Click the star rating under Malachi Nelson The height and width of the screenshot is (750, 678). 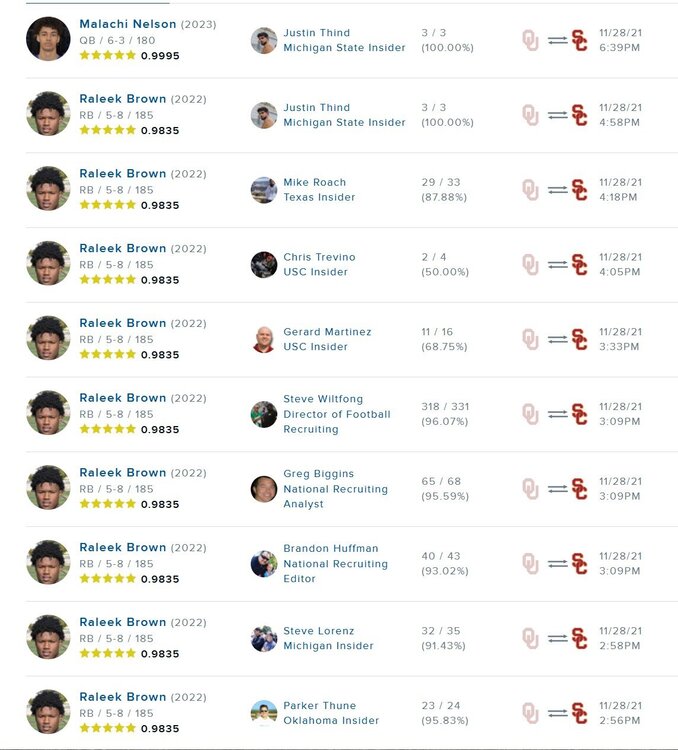(x=107, y=56)
